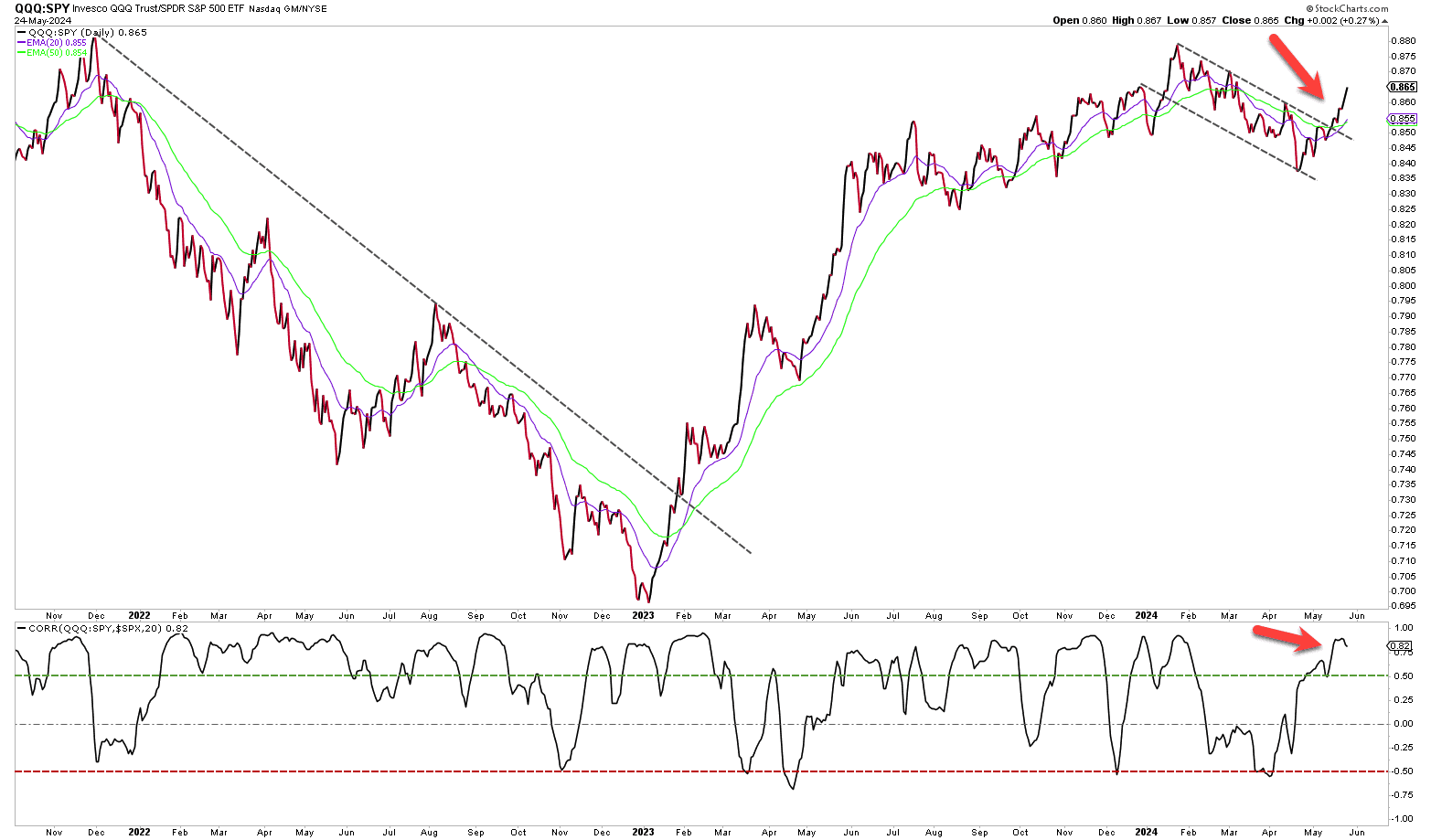Click the 0.800 price axis label
Screen dimensions: 1431x840
click(1404, 285)
